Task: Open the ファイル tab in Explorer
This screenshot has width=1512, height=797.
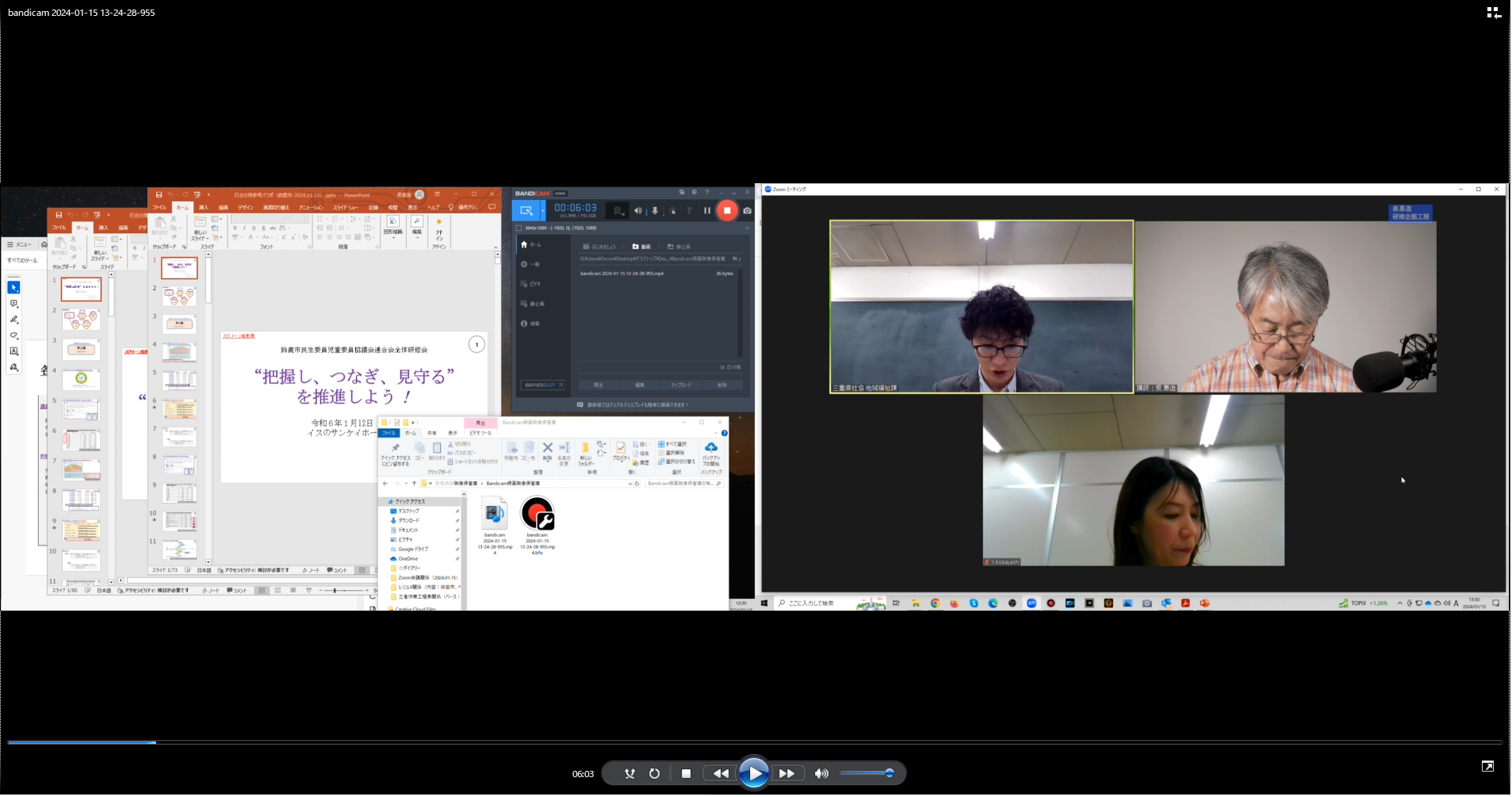Action: [389, 433]
